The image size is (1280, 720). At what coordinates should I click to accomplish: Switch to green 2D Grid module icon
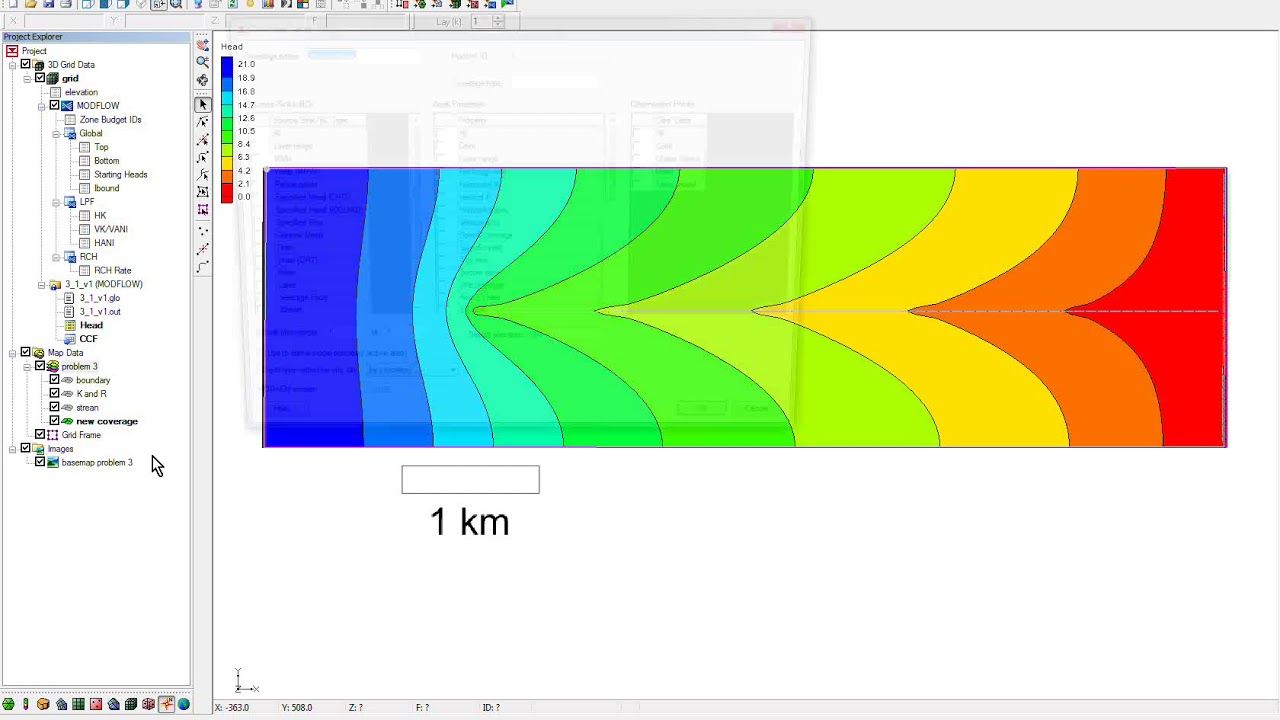(x=78, y=705)
